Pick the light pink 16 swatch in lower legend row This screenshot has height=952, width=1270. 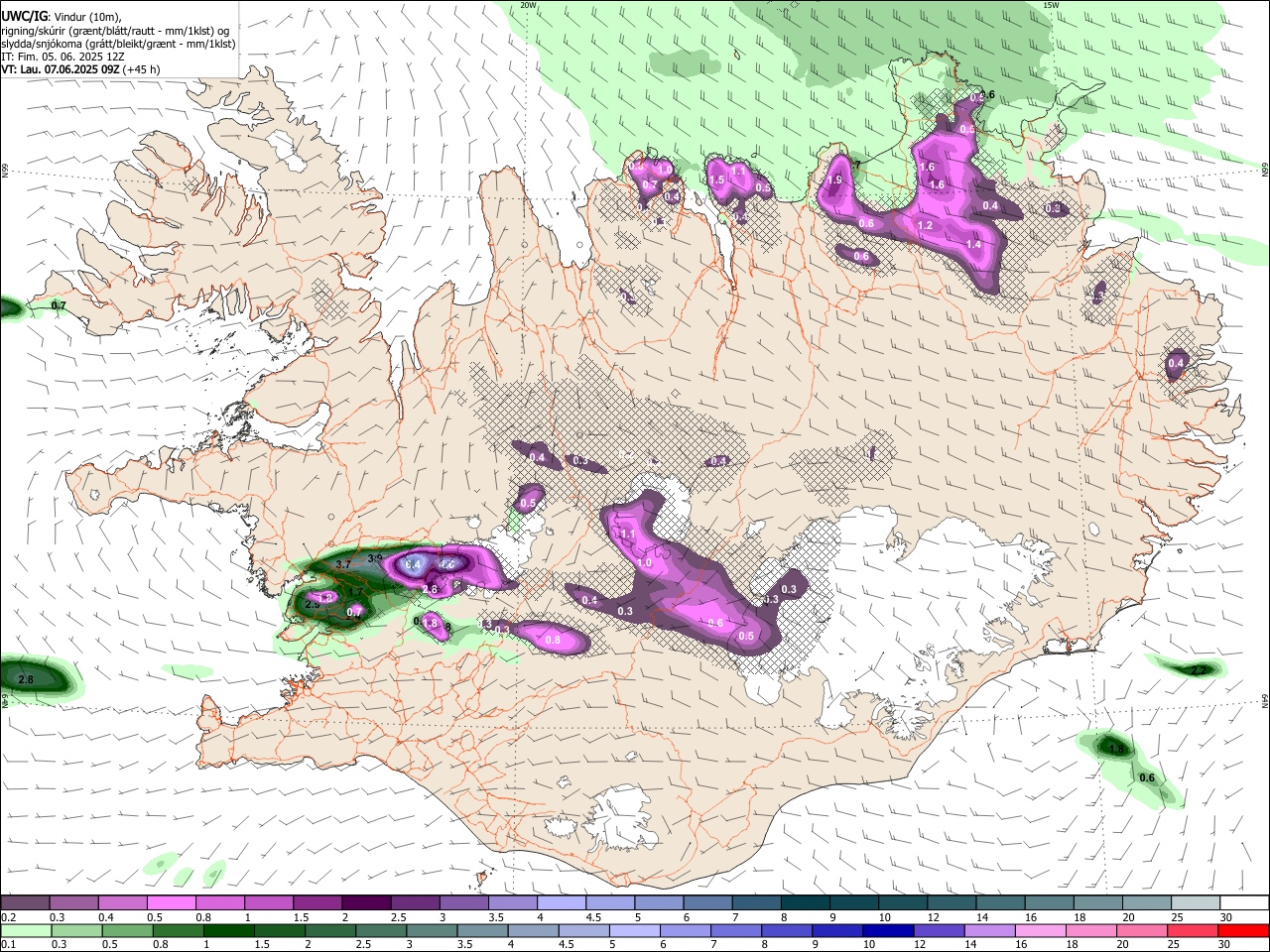coord(1042,930)
